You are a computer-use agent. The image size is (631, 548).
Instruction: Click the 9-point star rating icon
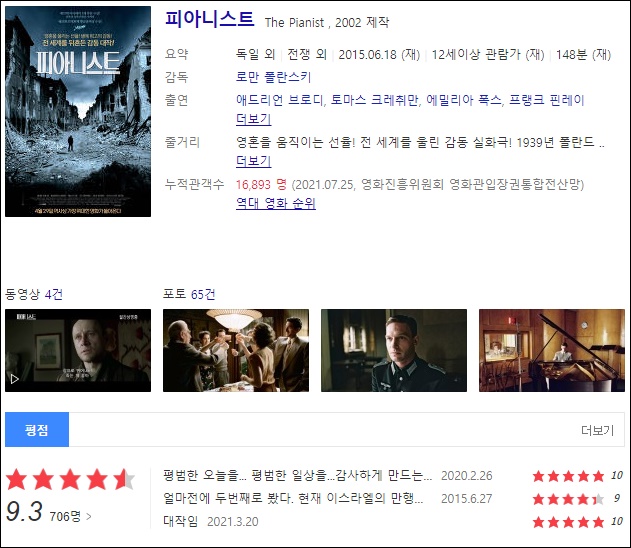[568, 499]
